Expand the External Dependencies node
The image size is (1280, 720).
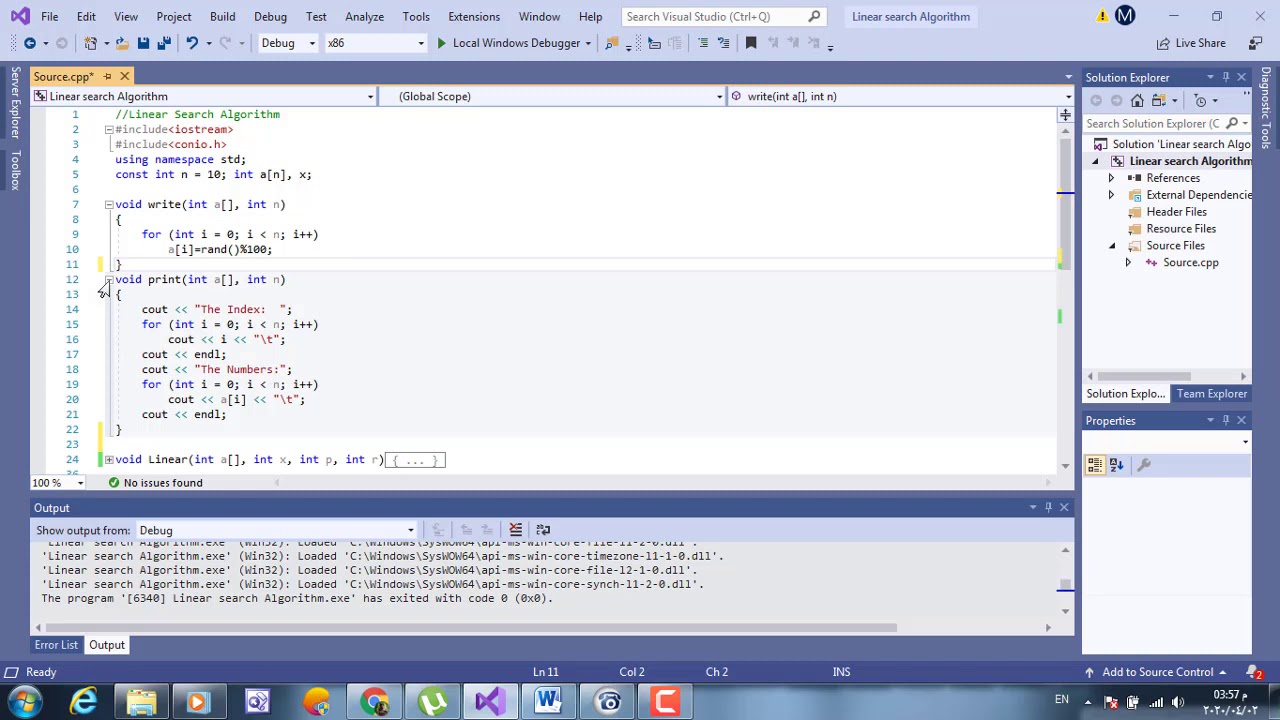[1111, 195]
